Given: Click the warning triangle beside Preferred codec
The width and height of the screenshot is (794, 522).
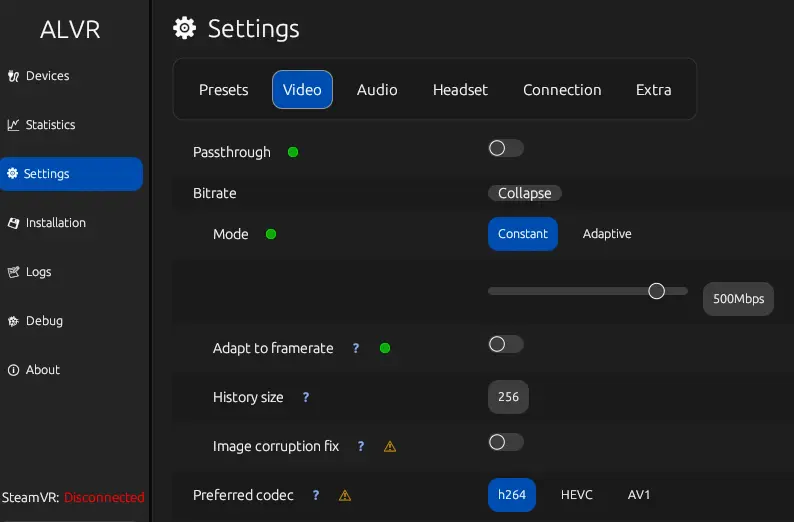Looking at the screenshot, I should pos(345,495).
